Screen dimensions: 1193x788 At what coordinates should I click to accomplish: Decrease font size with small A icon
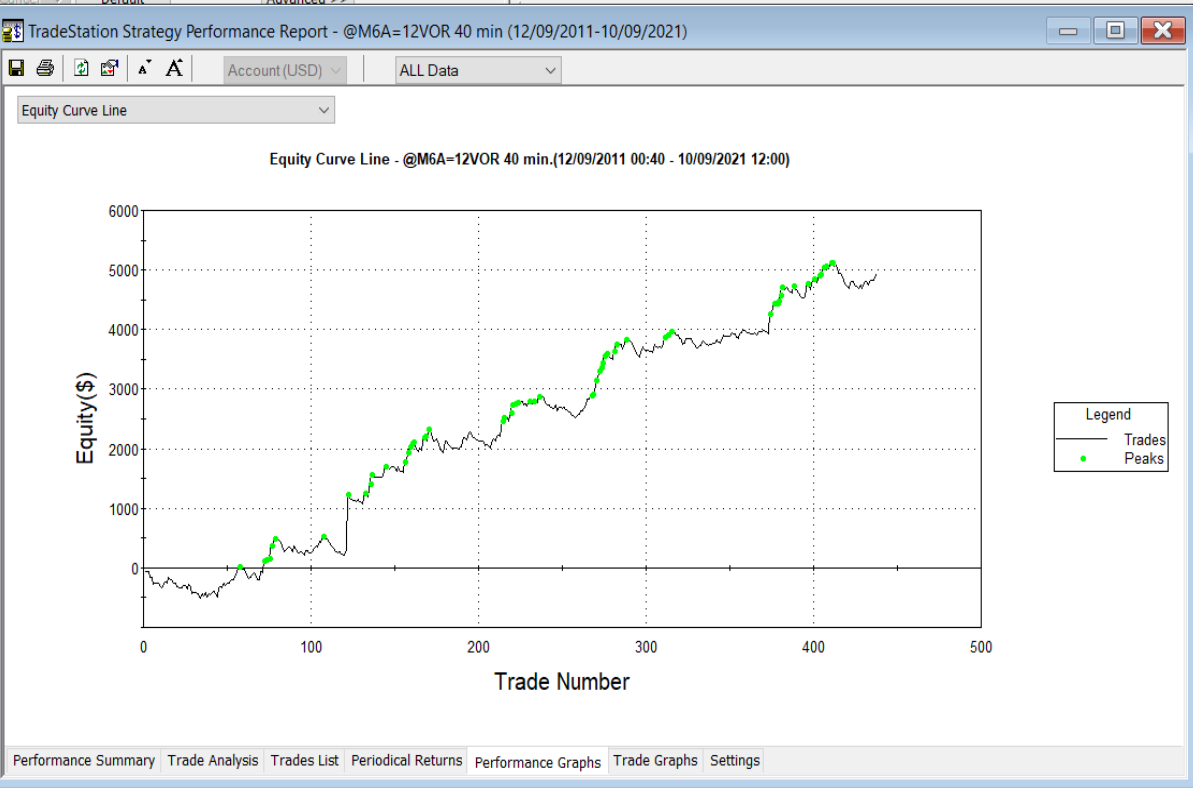pos(144,68)
